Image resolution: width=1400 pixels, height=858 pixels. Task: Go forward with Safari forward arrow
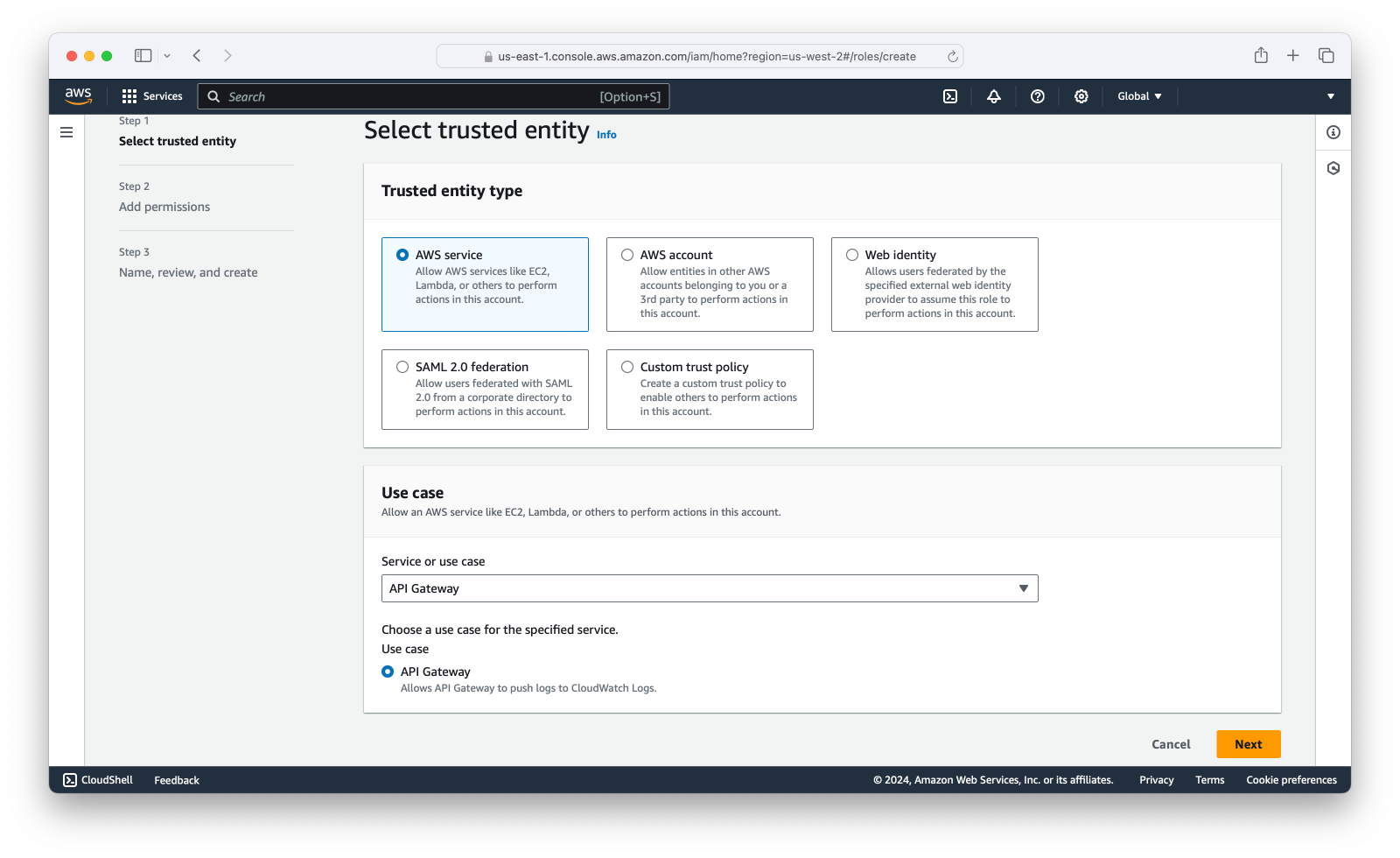click(227, 55)
